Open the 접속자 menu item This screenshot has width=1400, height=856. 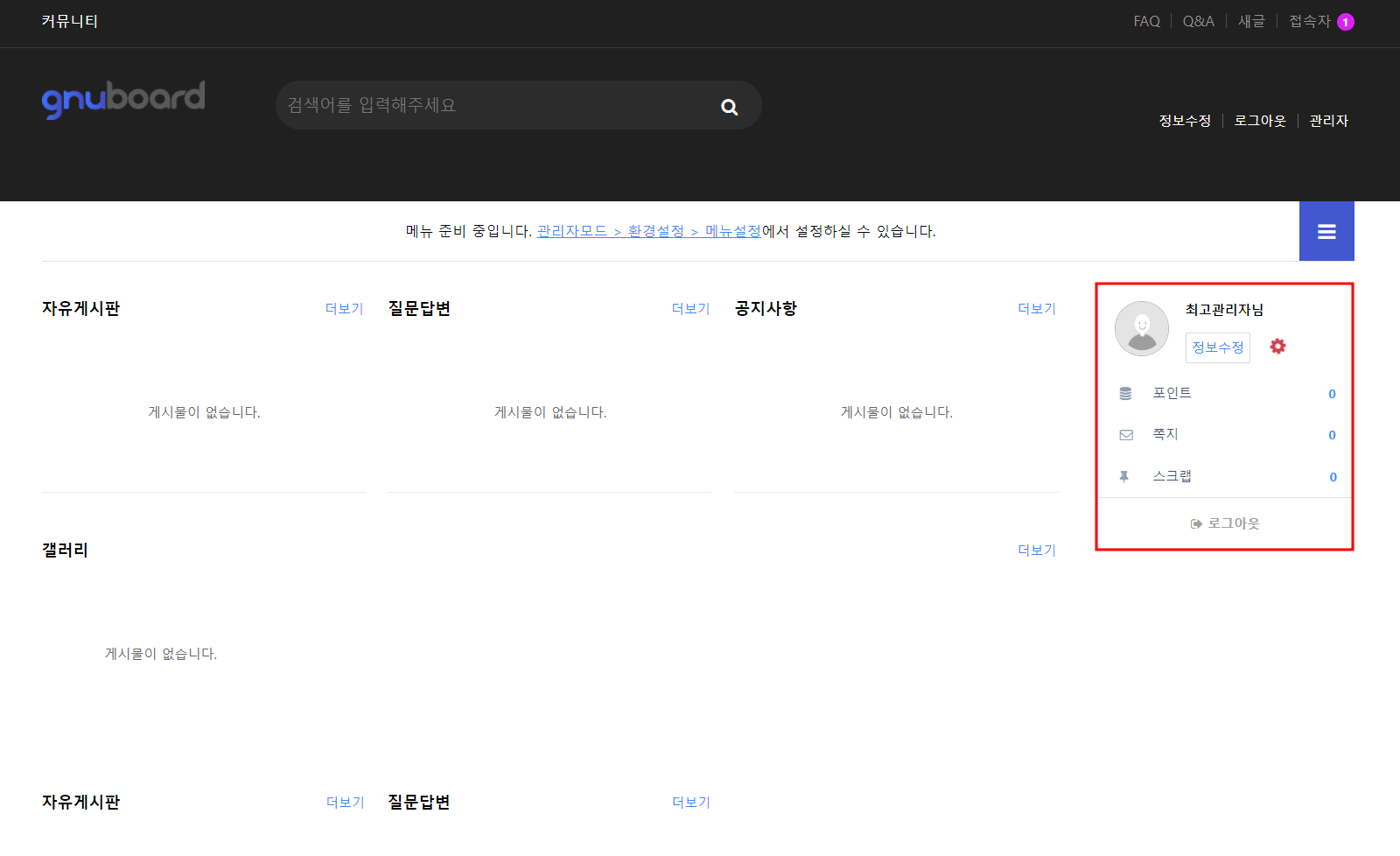coord(1309,21)
